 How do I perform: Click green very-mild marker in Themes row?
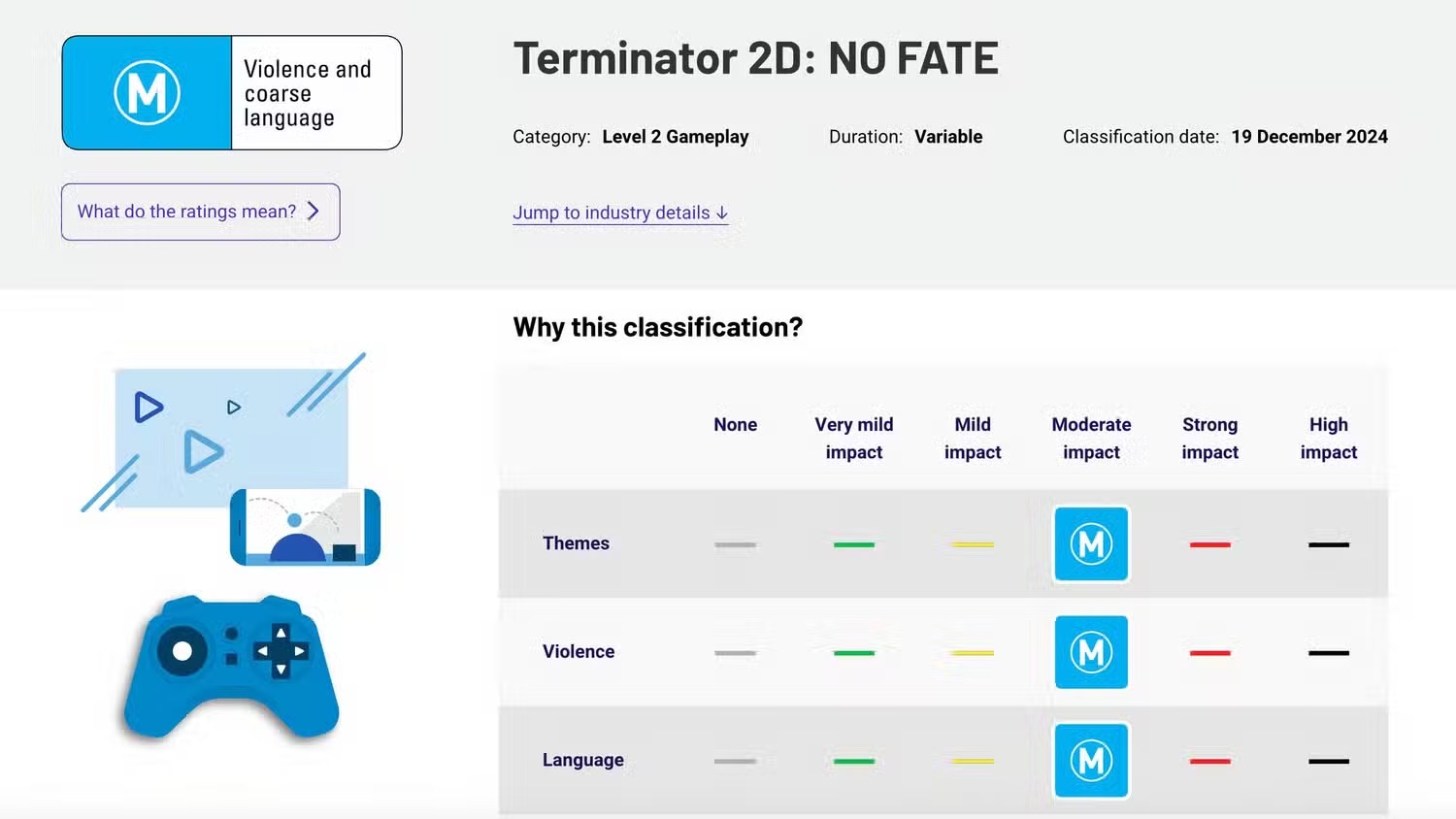[x=854, y=544]
